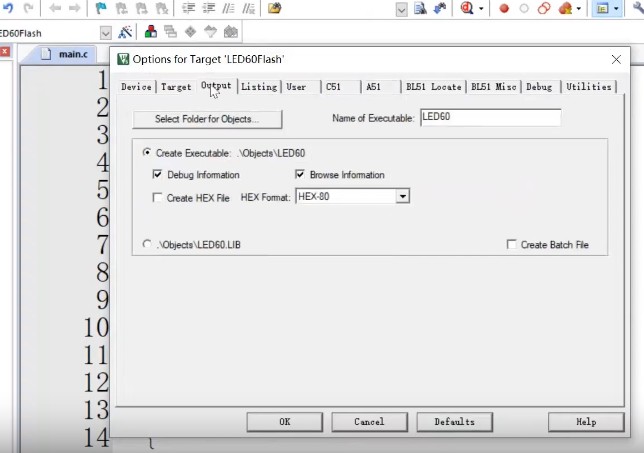
Task: Open the Target tab
Action: coord(176,87)
